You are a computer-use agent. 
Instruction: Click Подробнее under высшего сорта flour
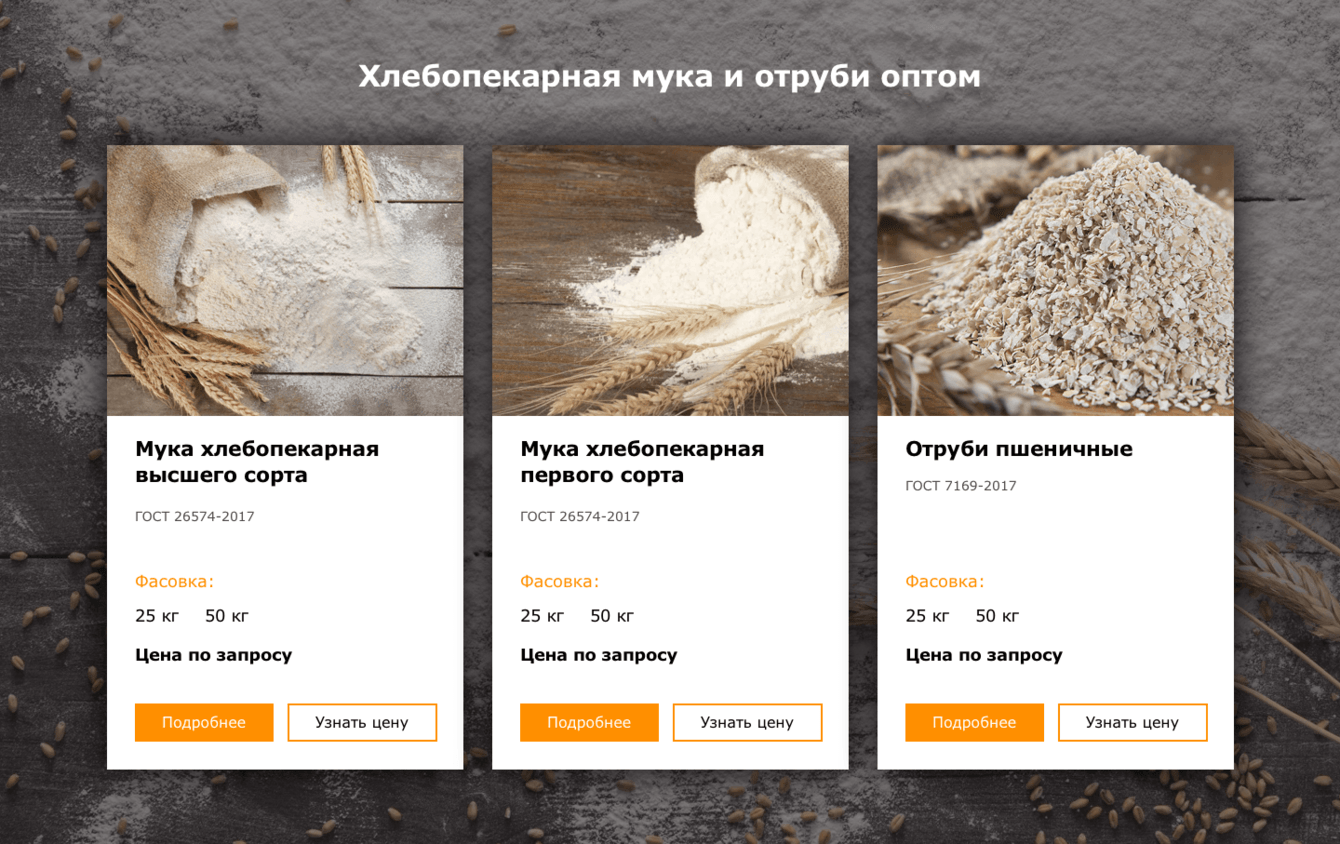click(204, 722)
